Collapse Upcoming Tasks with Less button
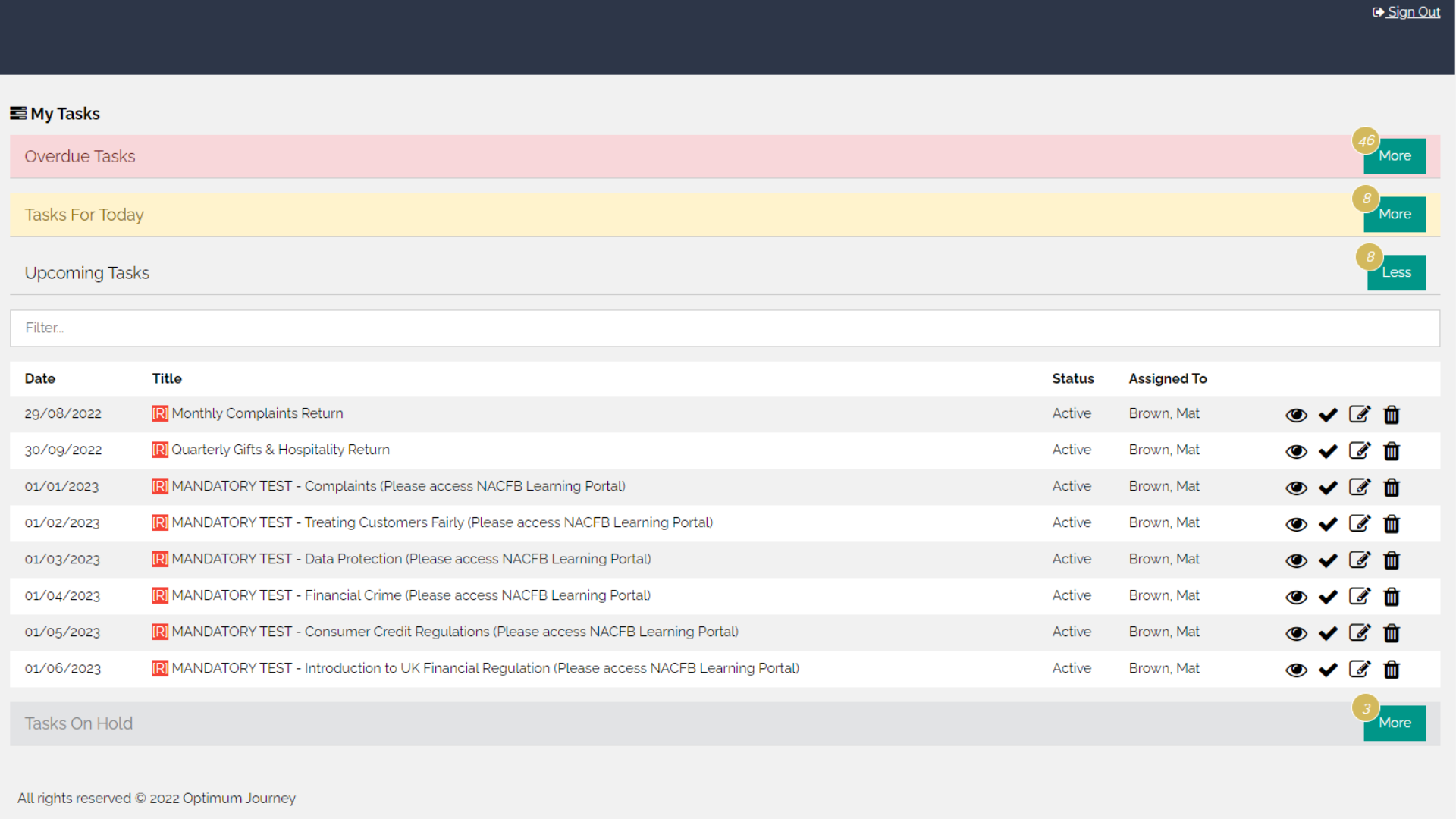1456x819 pixels. pos(1395,273)
